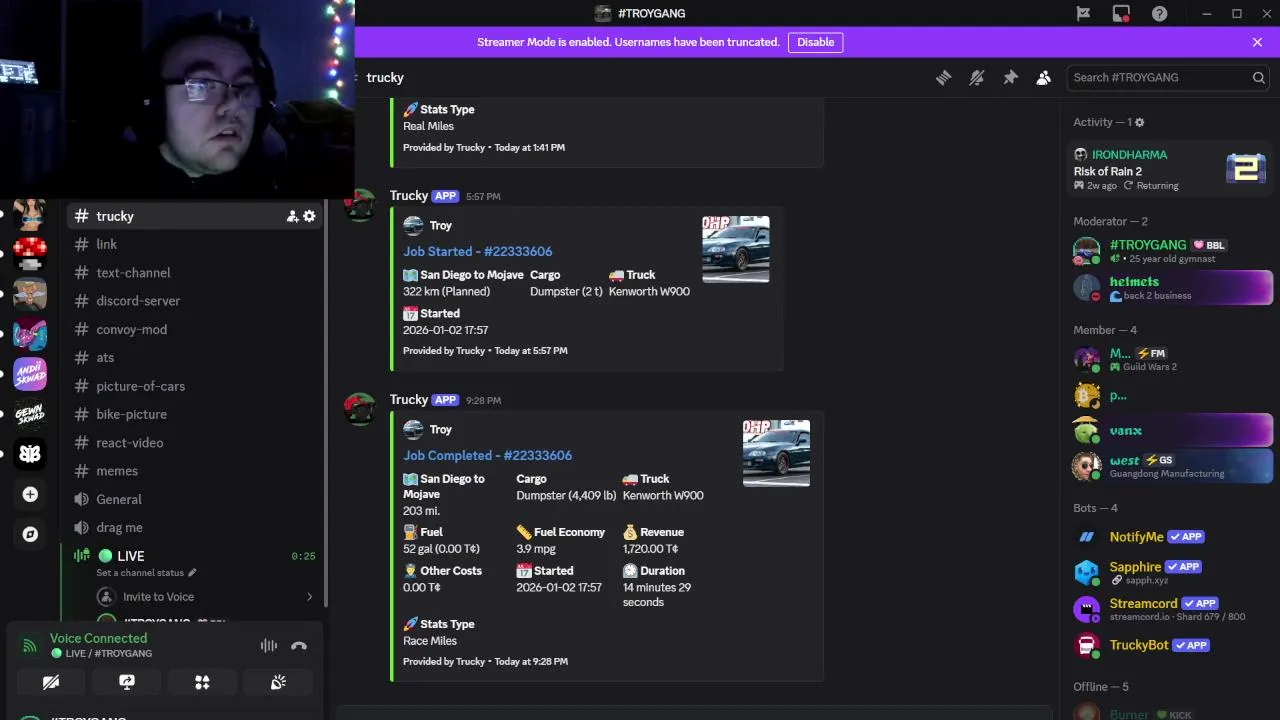
Task: Open IRONDHARMA Risk of Rain 2 activity
Action: [x=1170, y=169]
